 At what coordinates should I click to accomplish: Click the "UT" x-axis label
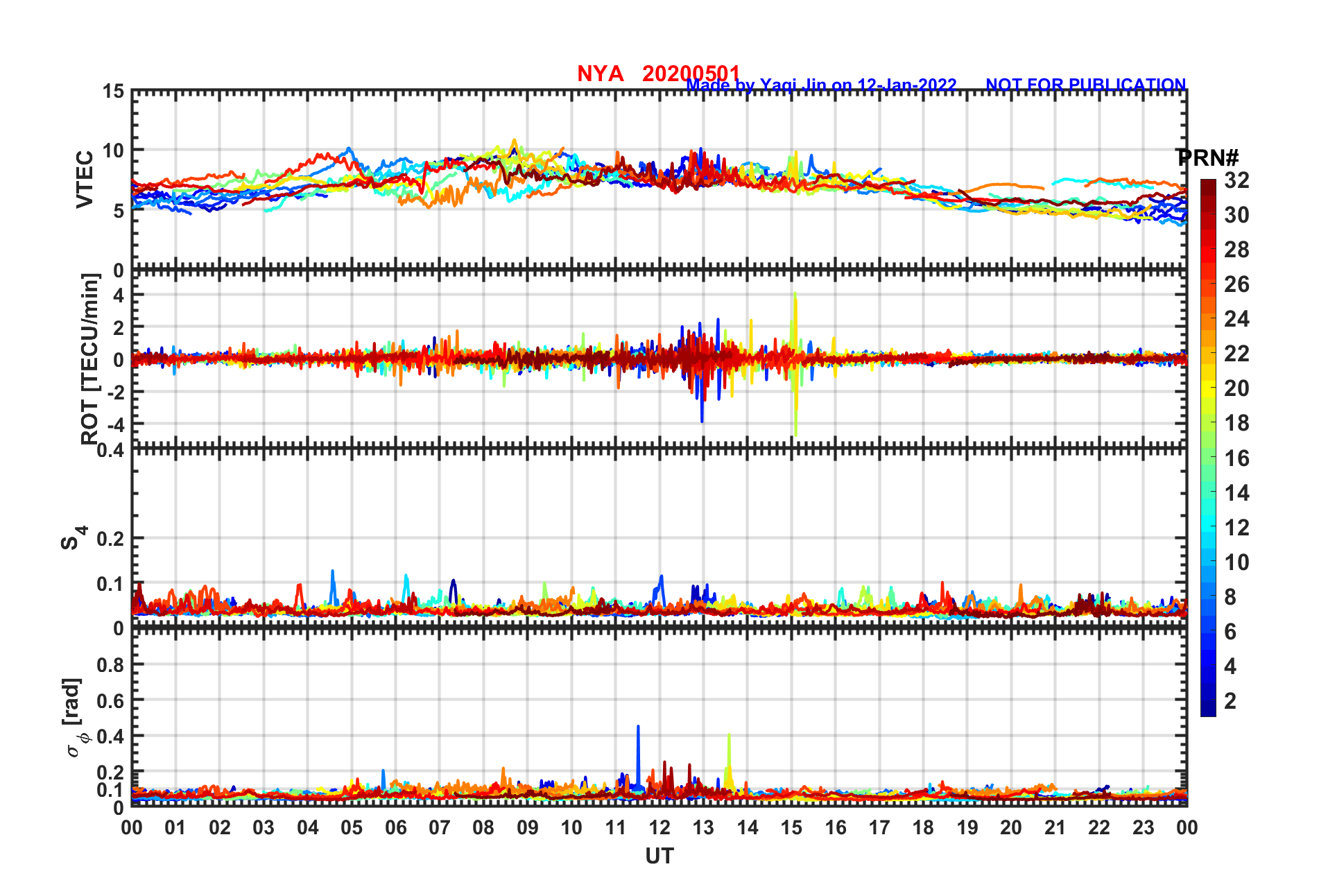pos(659,856)
